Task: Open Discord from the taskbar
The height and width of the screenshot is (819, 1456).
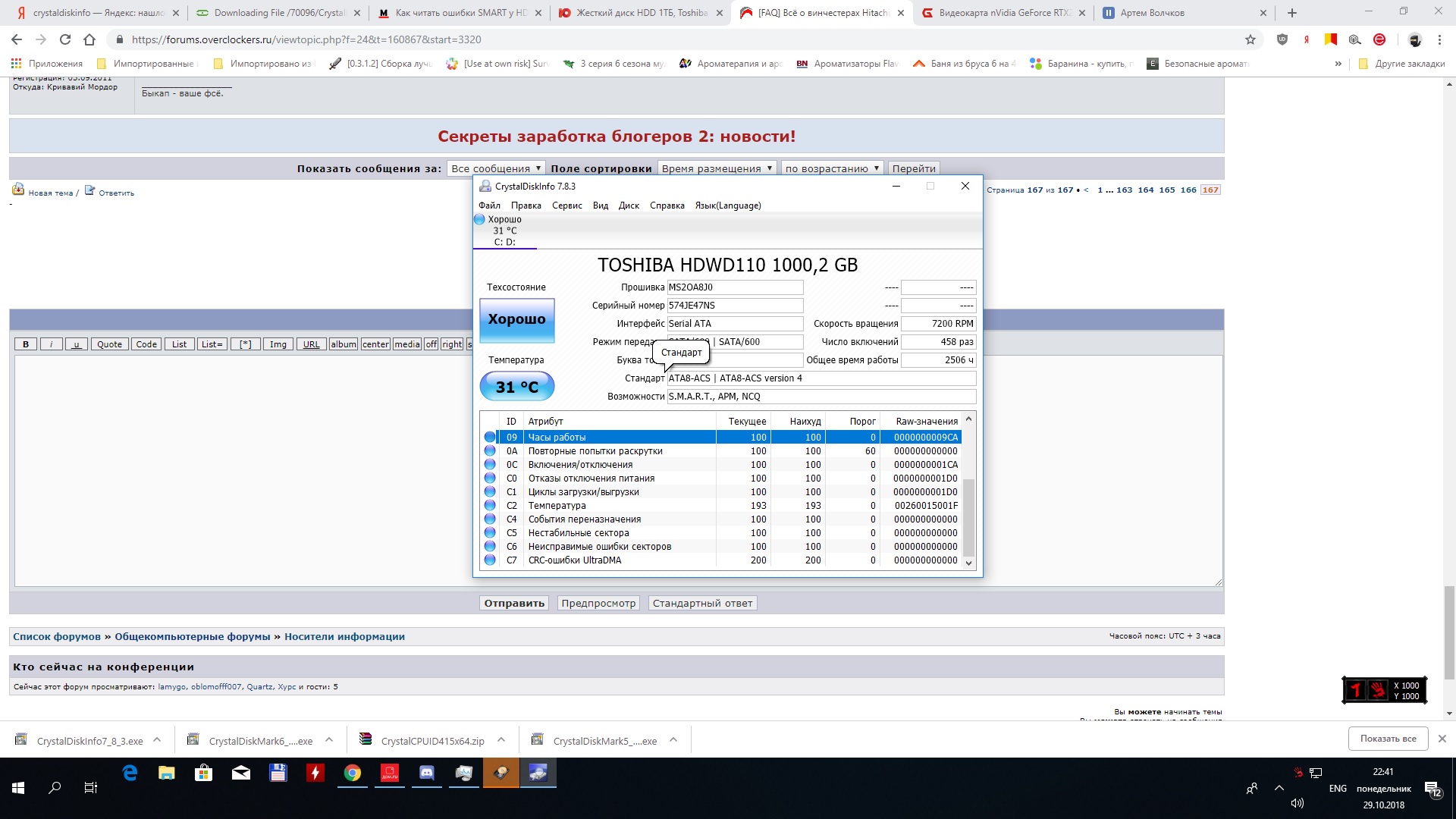Action: coord(427,773)
